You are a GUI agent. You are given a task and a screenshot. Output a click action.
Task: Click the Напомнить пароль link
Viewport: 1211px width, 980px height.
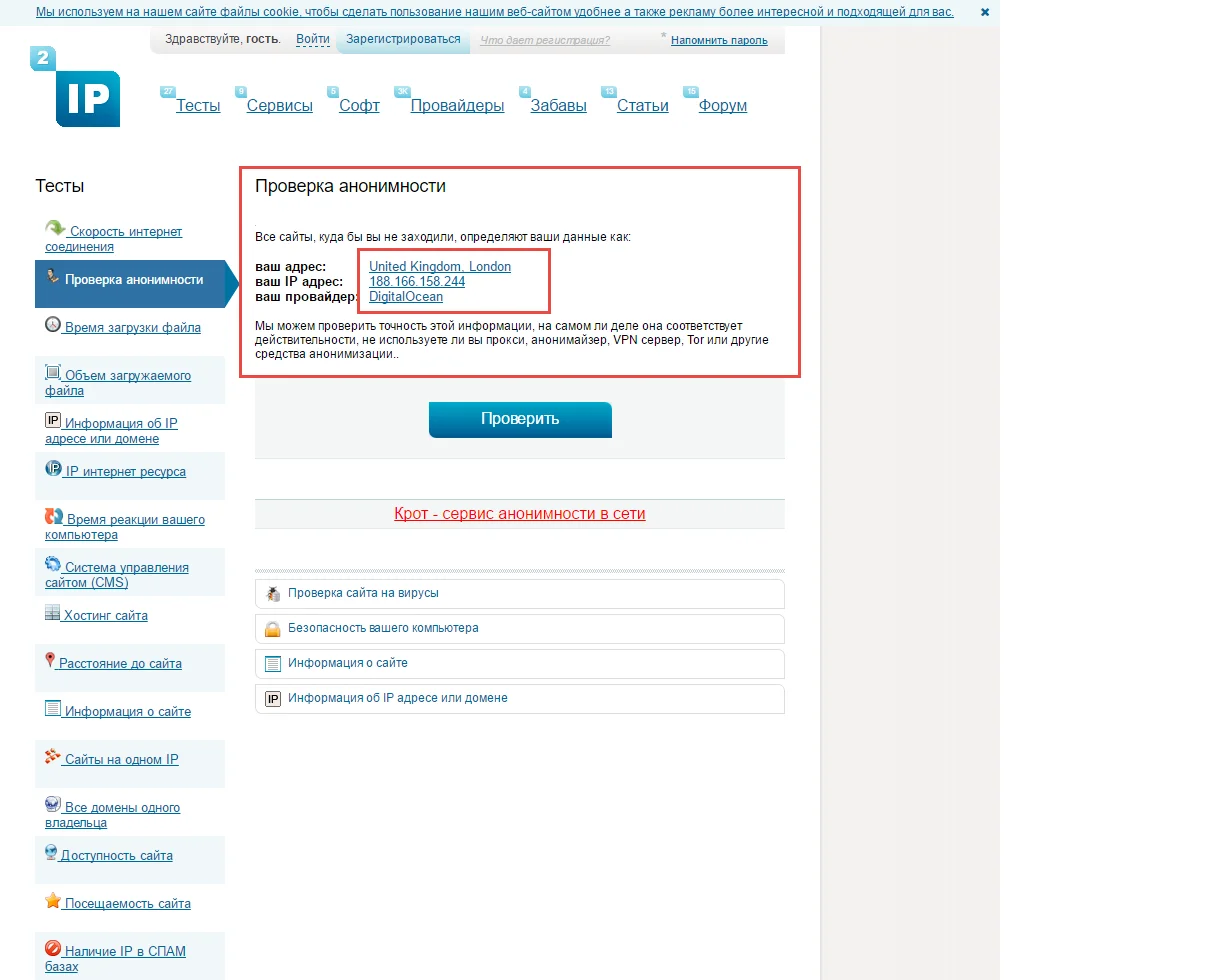click(719, 40)
